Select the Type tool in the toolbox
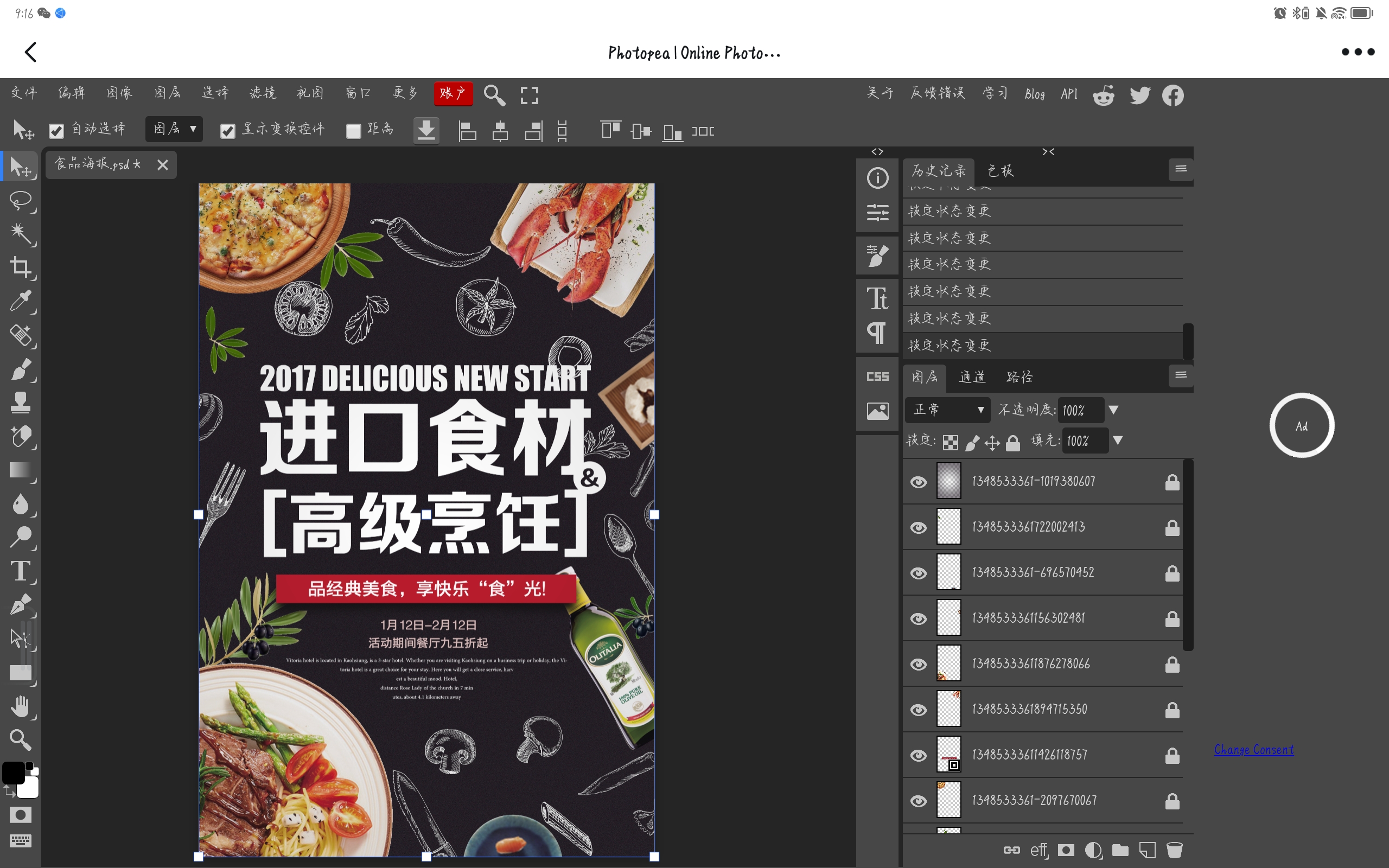The height and width of the screenshot is (868, 1389). pyautogui.click(x=21, y=571)
